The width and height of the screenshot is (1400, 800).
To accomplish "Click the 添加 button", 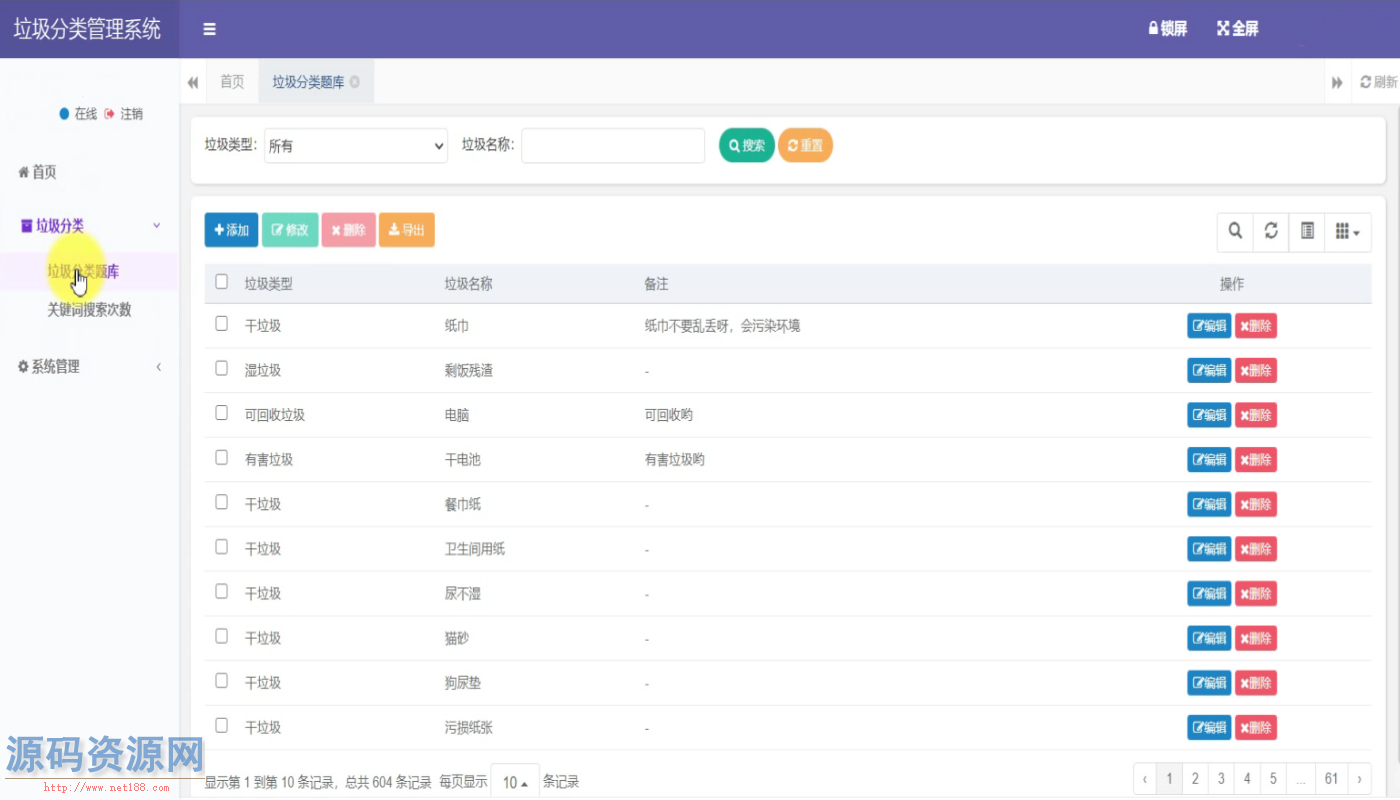I will 231,230.
